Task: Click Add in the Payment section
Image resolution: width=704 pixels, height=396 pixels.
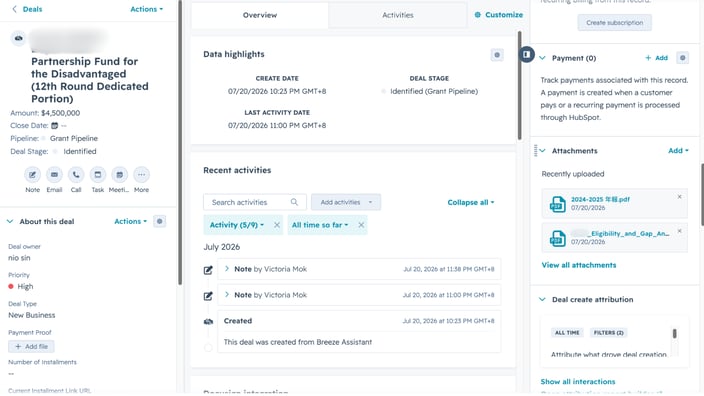Action: [x=656, y=58]
